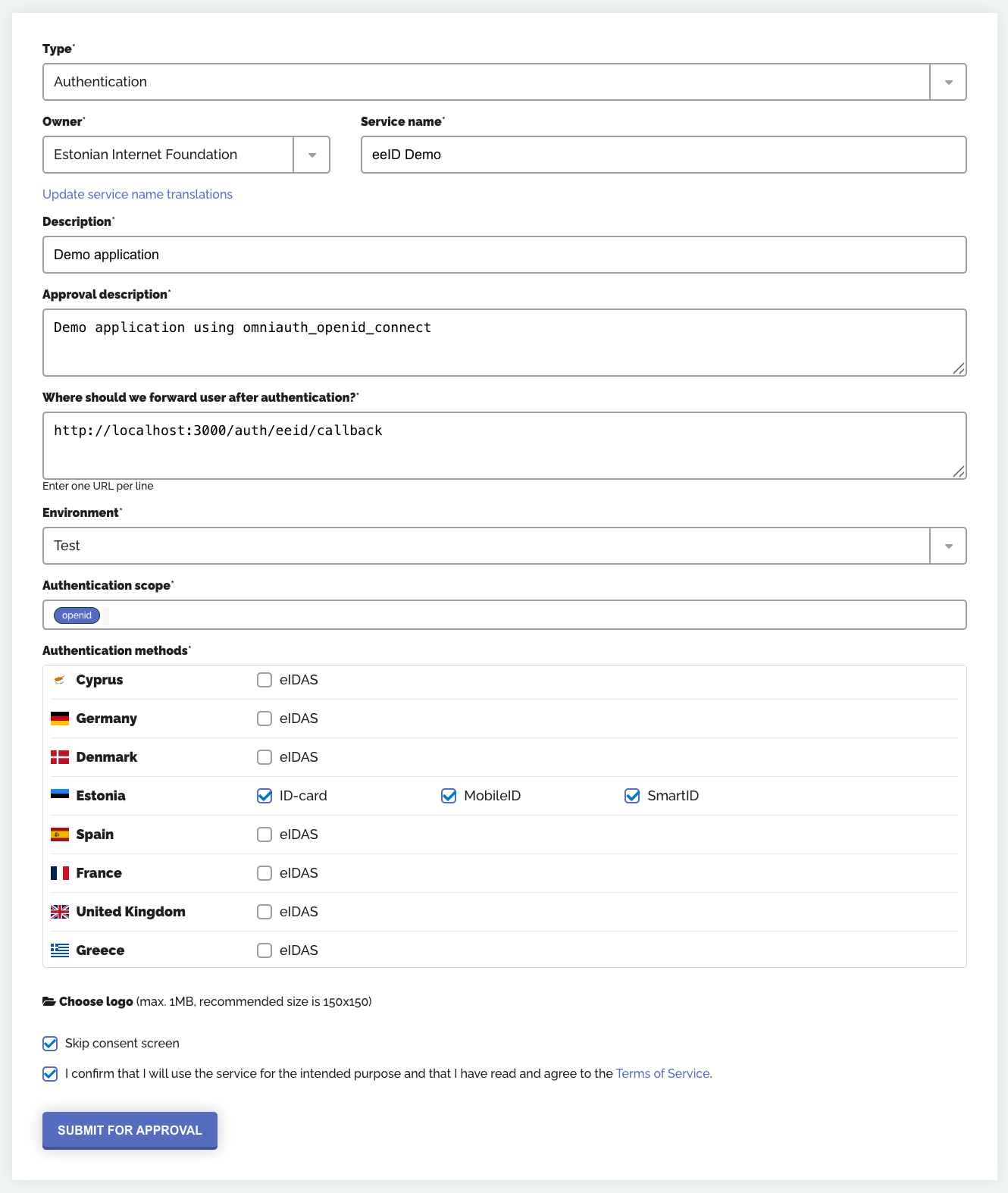The width and height of the screenshot is (1008, 1193).
Task: Click the Greece flag icon
Action: (x=60, y=950)
